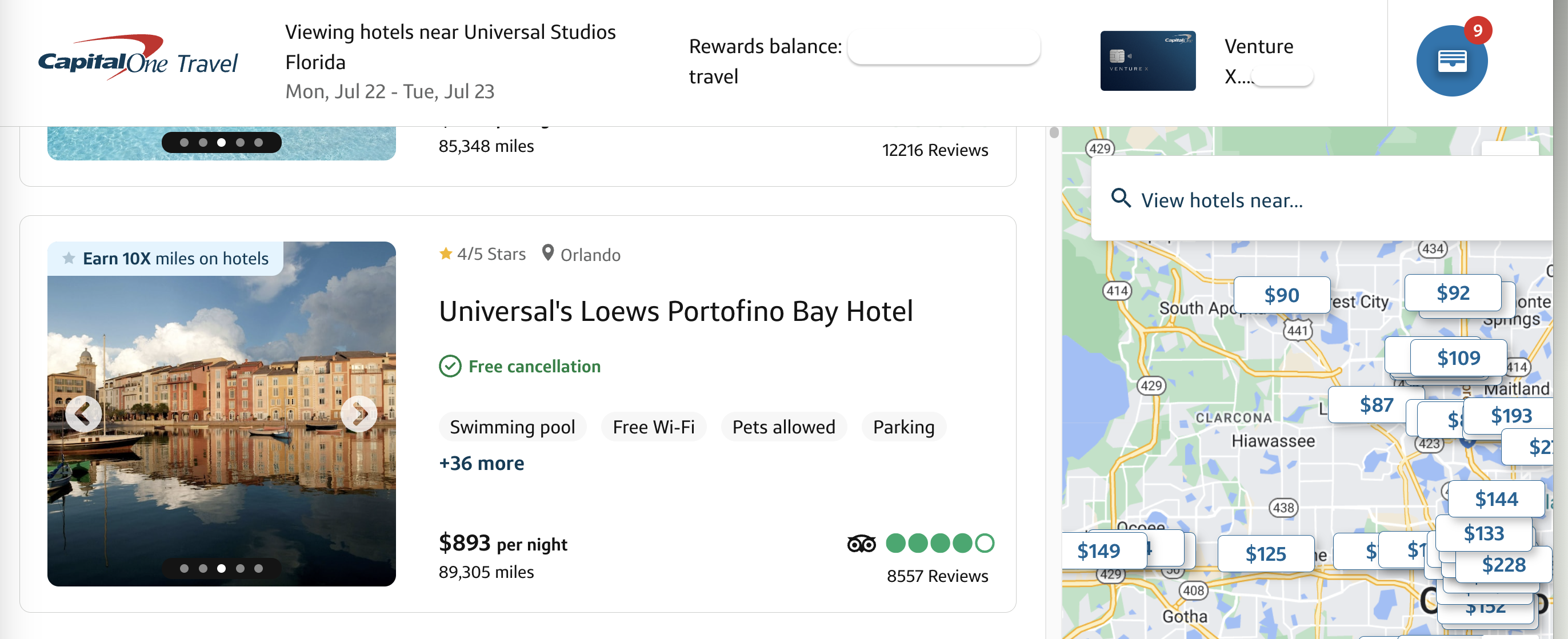Click the hotel list scrollbar thumb
This screenshot has width=1568, height=639.
coord(1054,132)
